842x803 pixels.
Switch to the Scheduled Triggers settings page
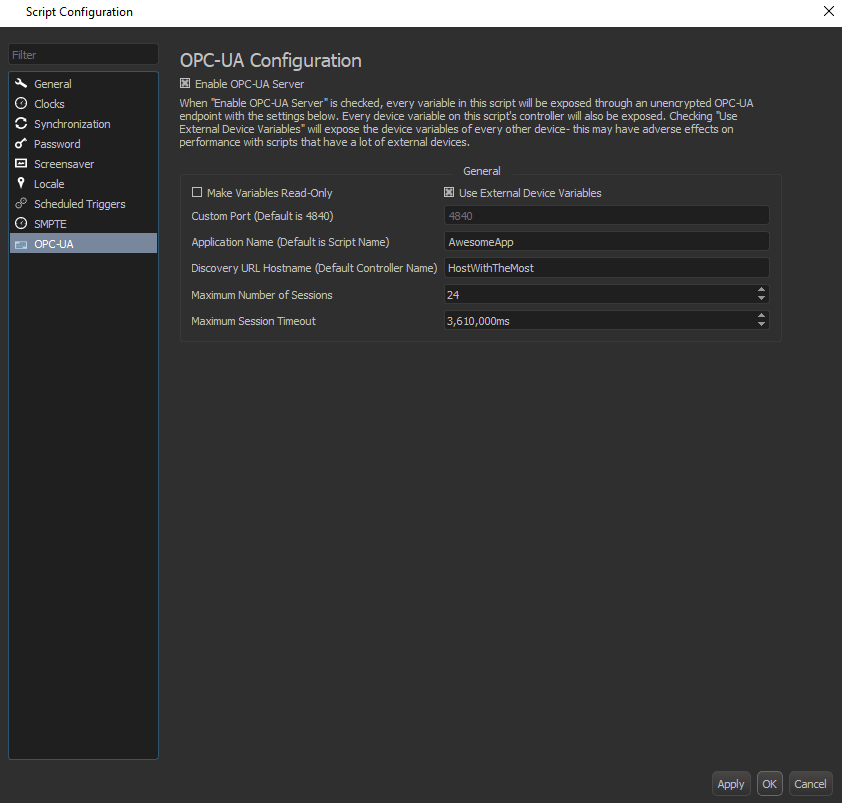coord(80,204)
